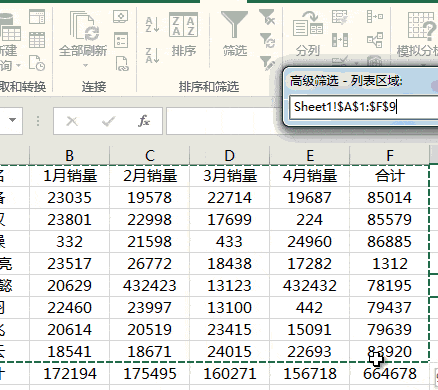
Task: Select column D header
Action: pyautogui.click(x=229, y=155)
